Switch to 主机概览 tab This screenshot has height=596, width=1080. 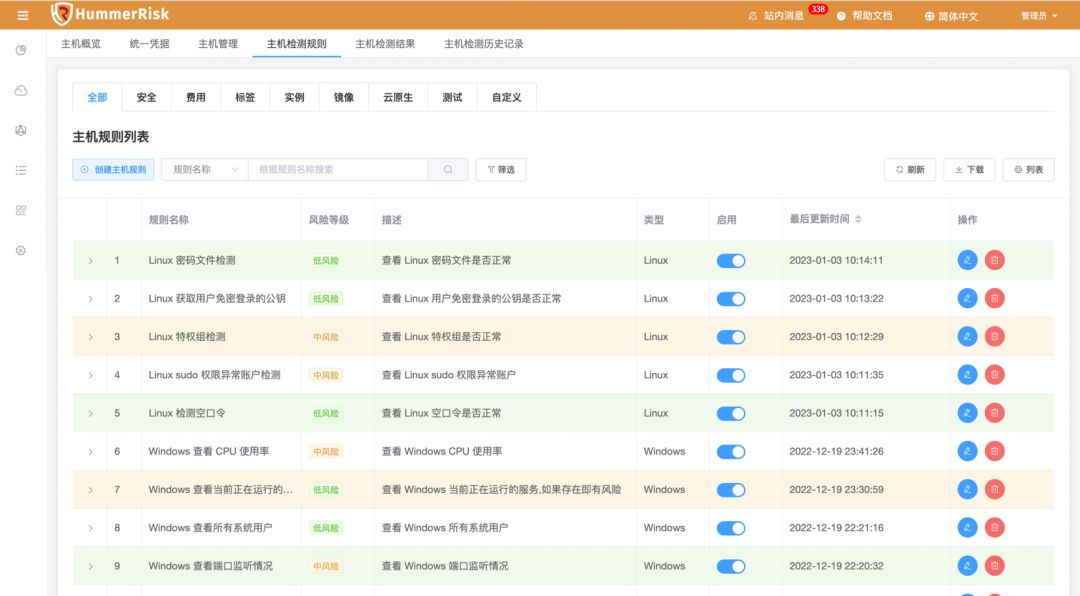[x=81, y=43]
